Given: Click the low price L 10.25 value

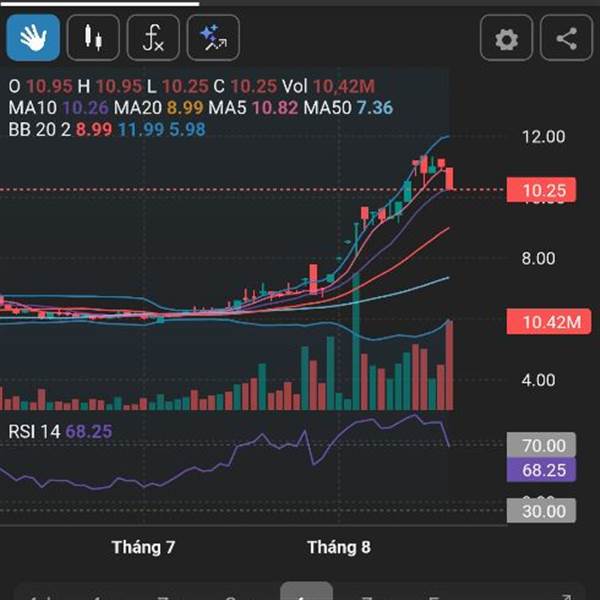Looking at the screenshot, I should pos(178,86).
